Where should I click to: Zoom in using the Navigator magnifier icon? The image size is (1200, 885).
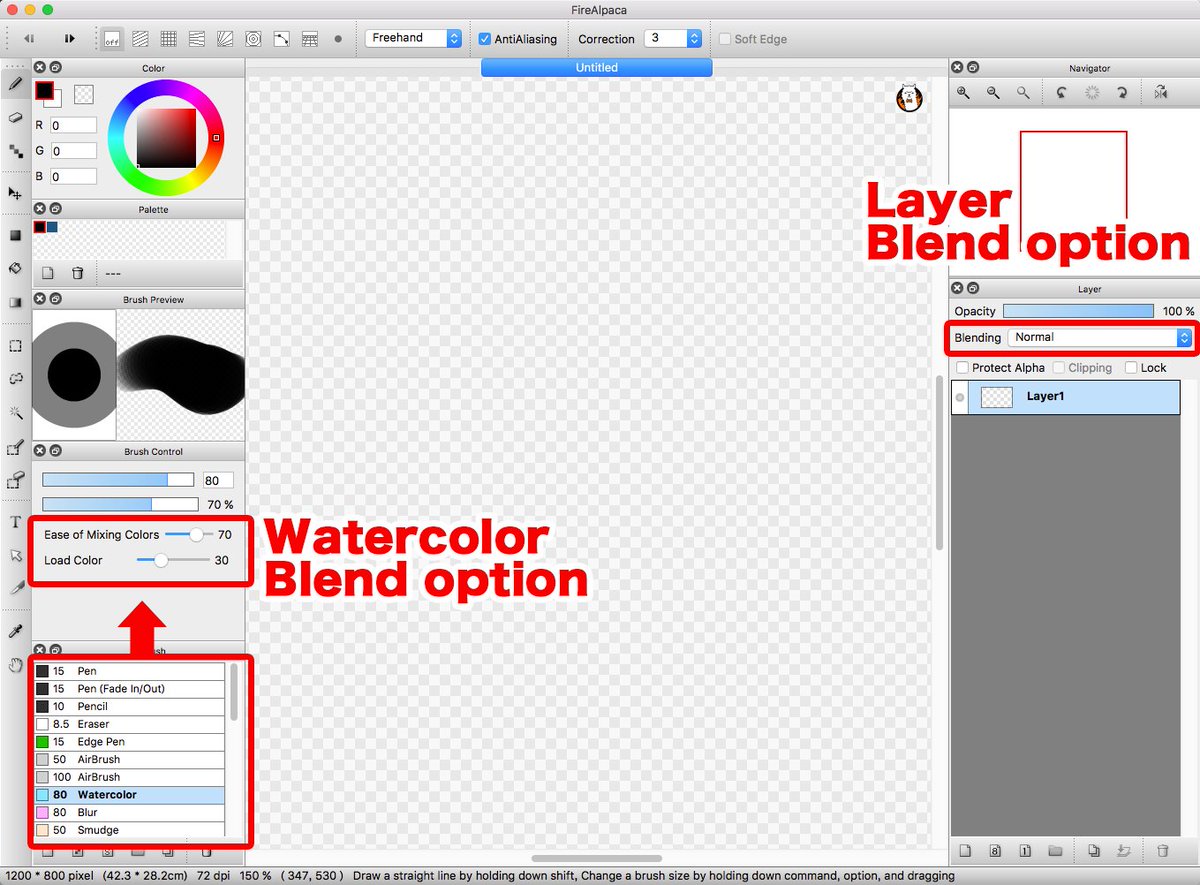click(963, 92)
